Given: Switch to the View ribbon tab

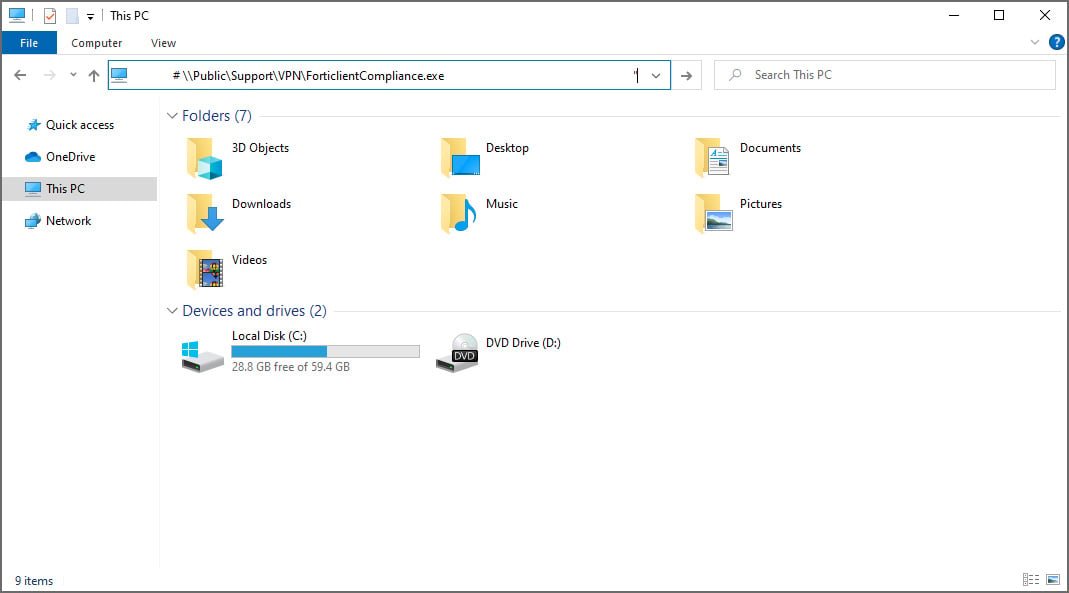Looking at the screenshot, I should 163,43.
